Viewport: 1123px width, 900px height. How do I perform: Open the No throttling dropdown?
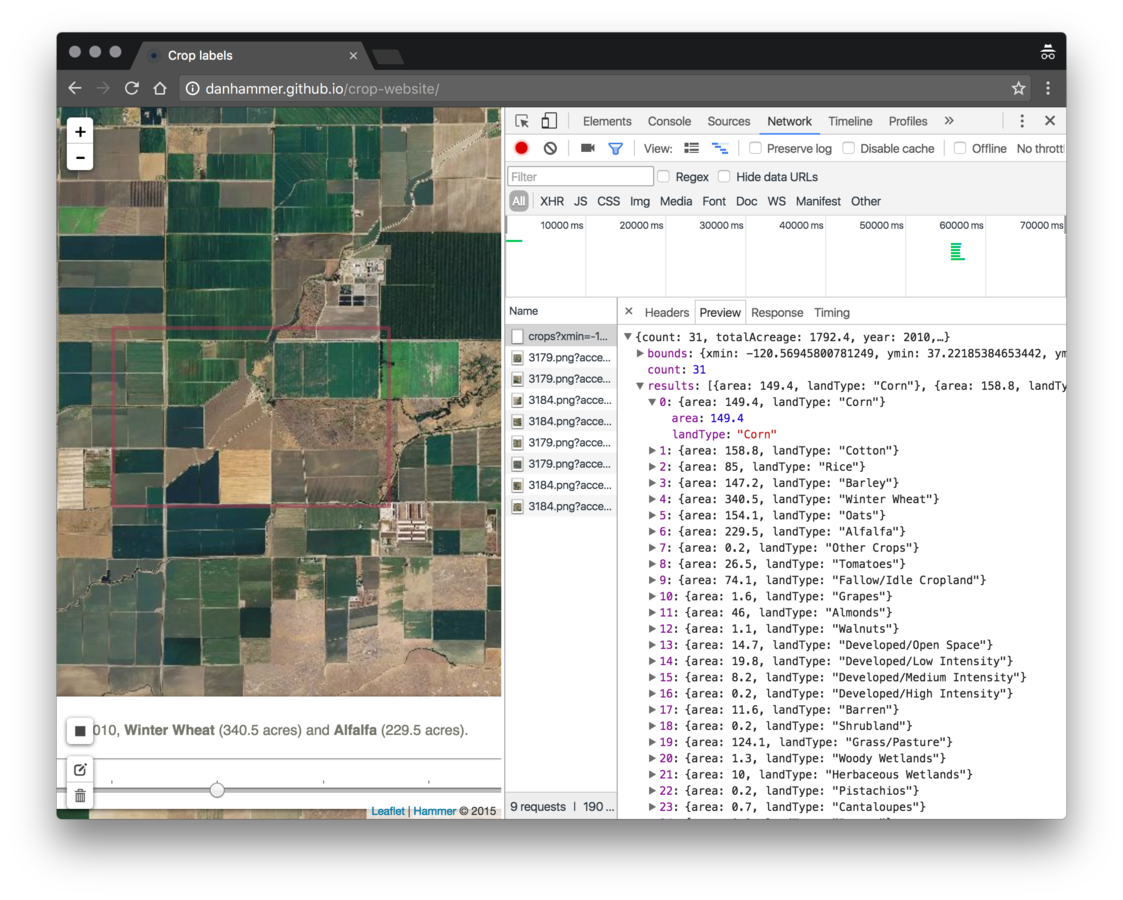[x=1040, y=148]
